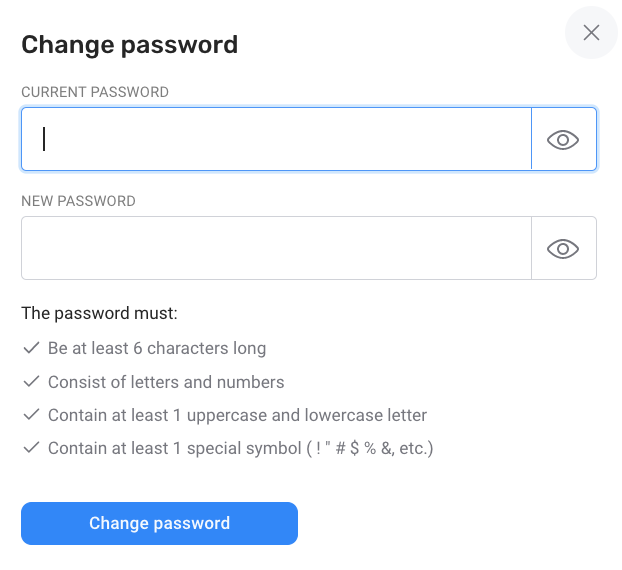The width and height of the screenshot is (622, 570).
Task: Submit with the blue Change password button
Action: 159,523
